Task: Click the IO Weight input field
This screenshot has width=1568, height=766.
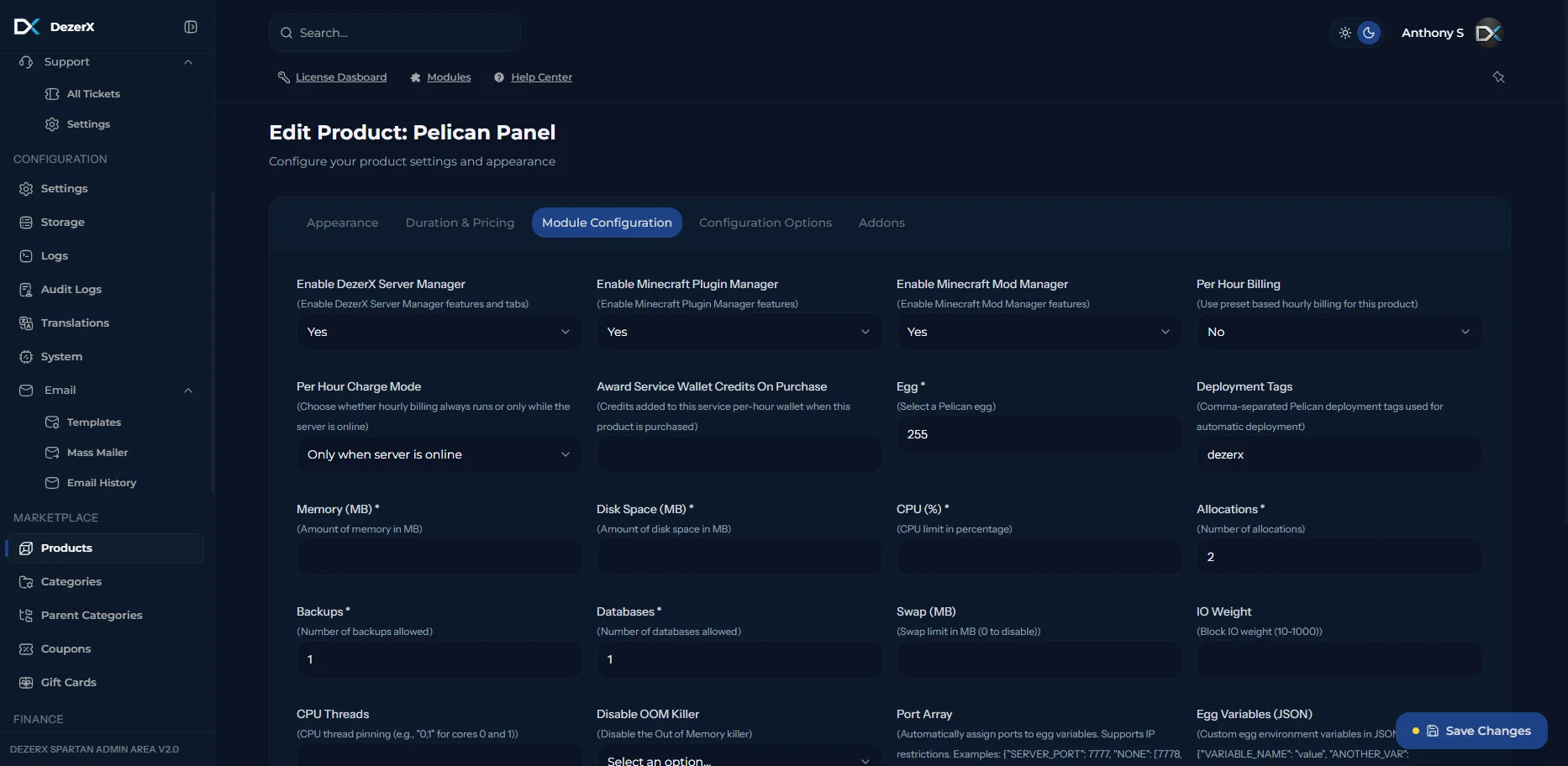Action: pos(1339,659)
